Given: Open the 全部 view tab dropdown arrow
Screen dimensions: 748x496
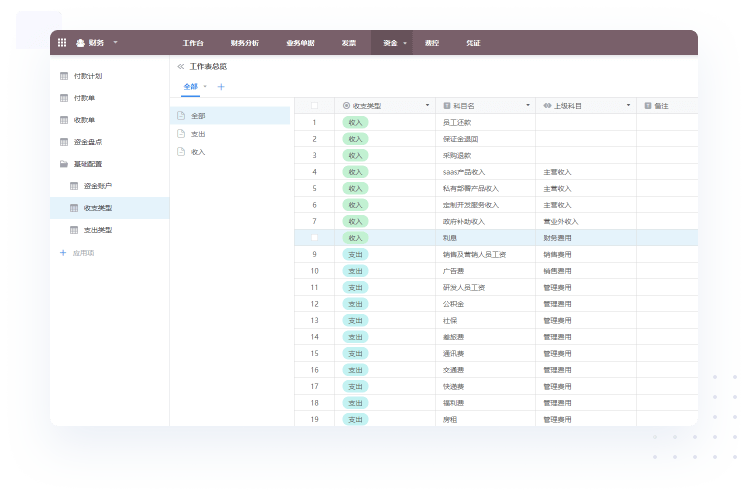Looking at the screenshot, I should click(205, 86).
